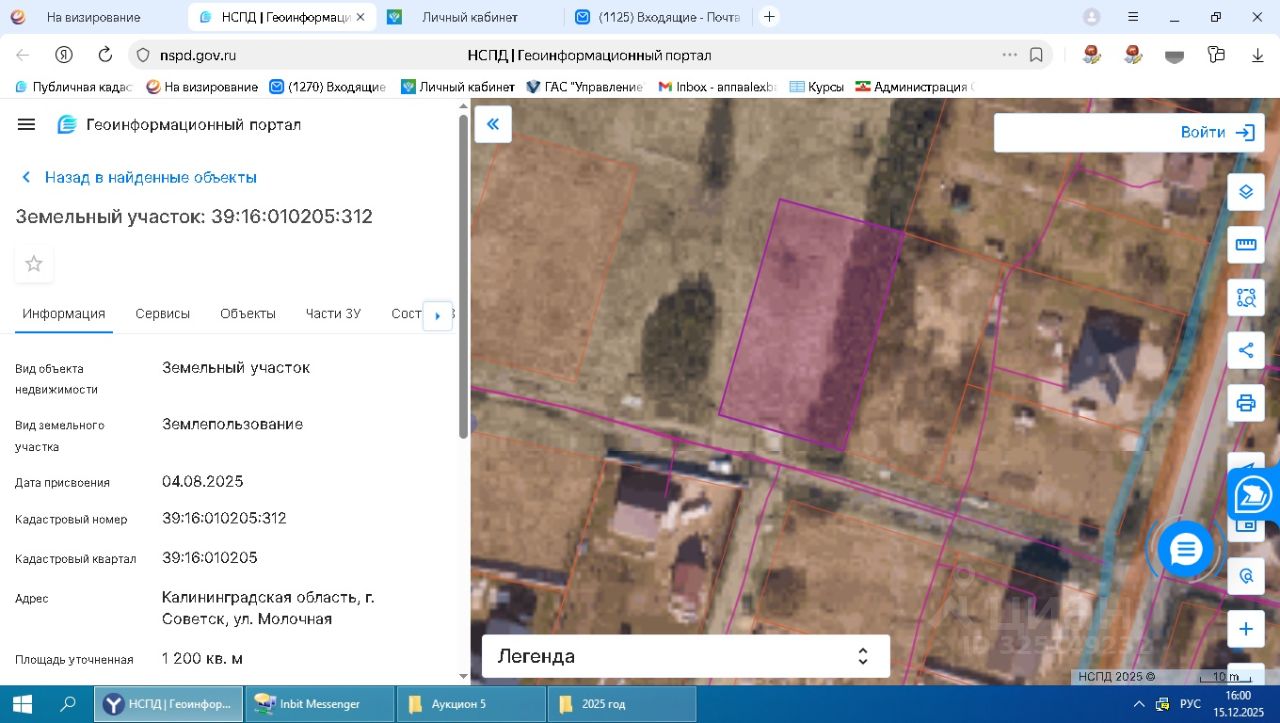Expand the Легенда panel
This screenshot has height=723, width=1280.
tap(686, 656)
